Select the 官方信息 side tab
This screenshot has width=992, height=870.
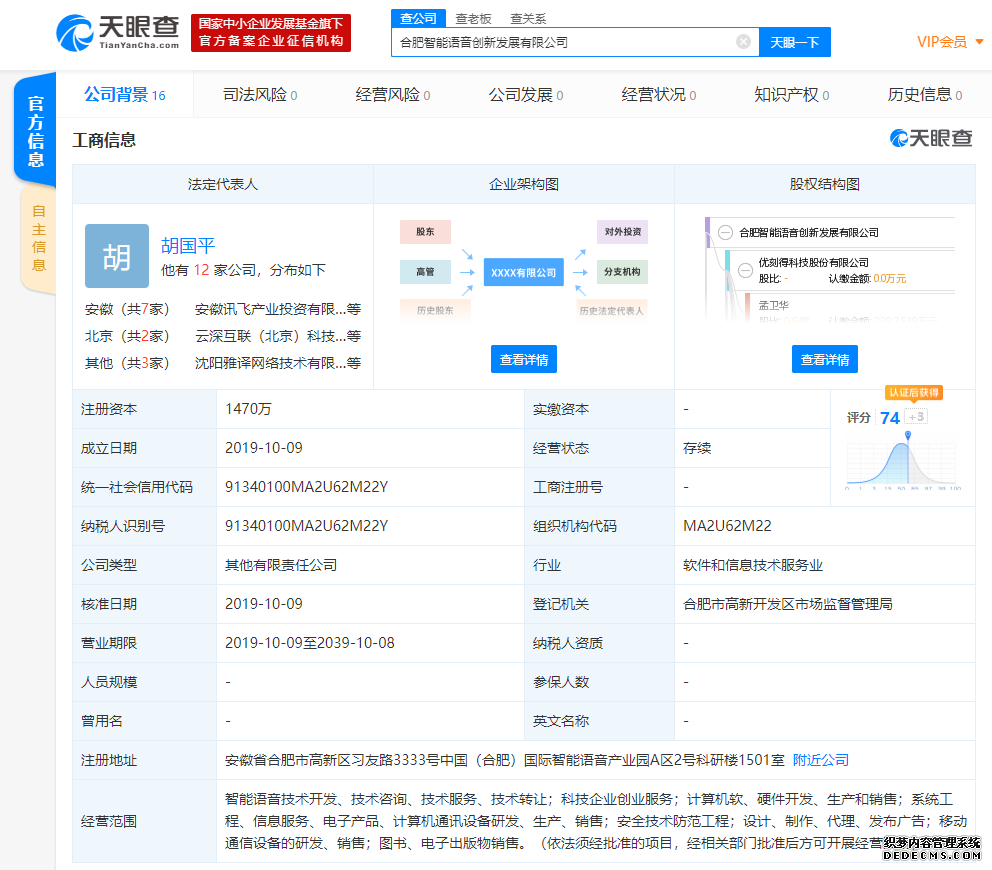click(35, 130)
